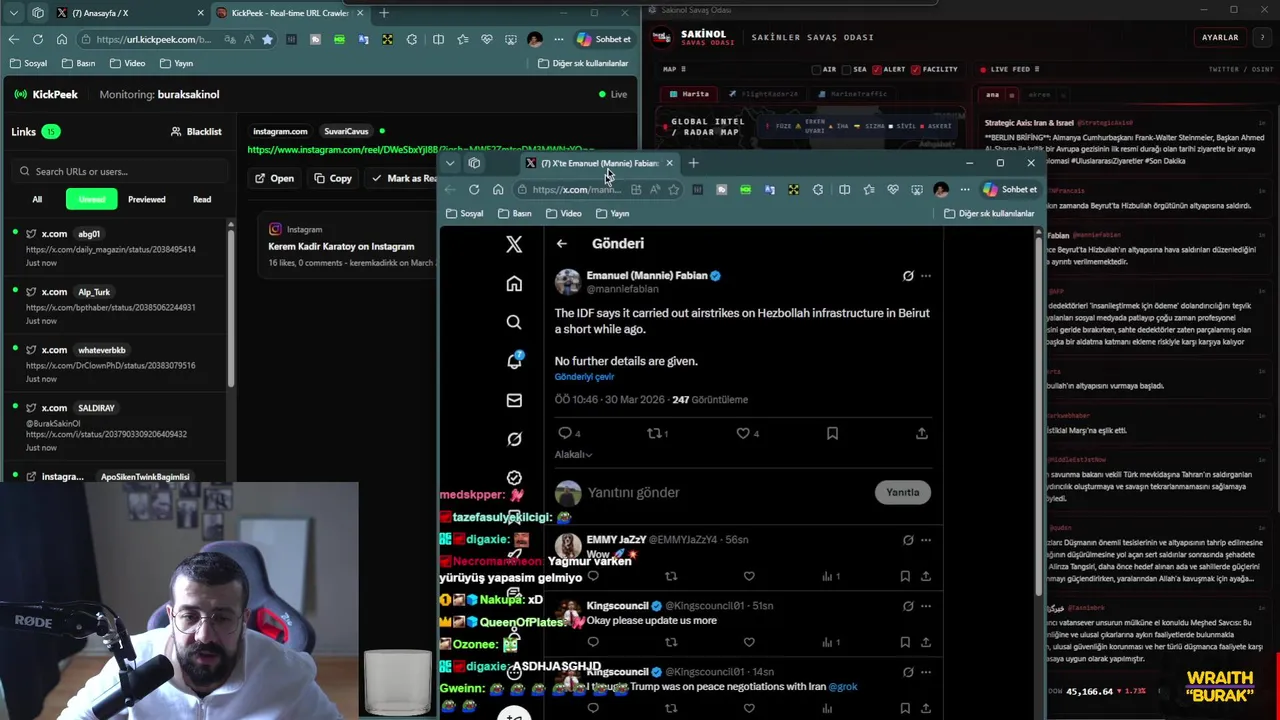This screenshot has height=720, width=1280.
Task: Bookmark Emanuel Fabian's post
Action: point(832,433)
